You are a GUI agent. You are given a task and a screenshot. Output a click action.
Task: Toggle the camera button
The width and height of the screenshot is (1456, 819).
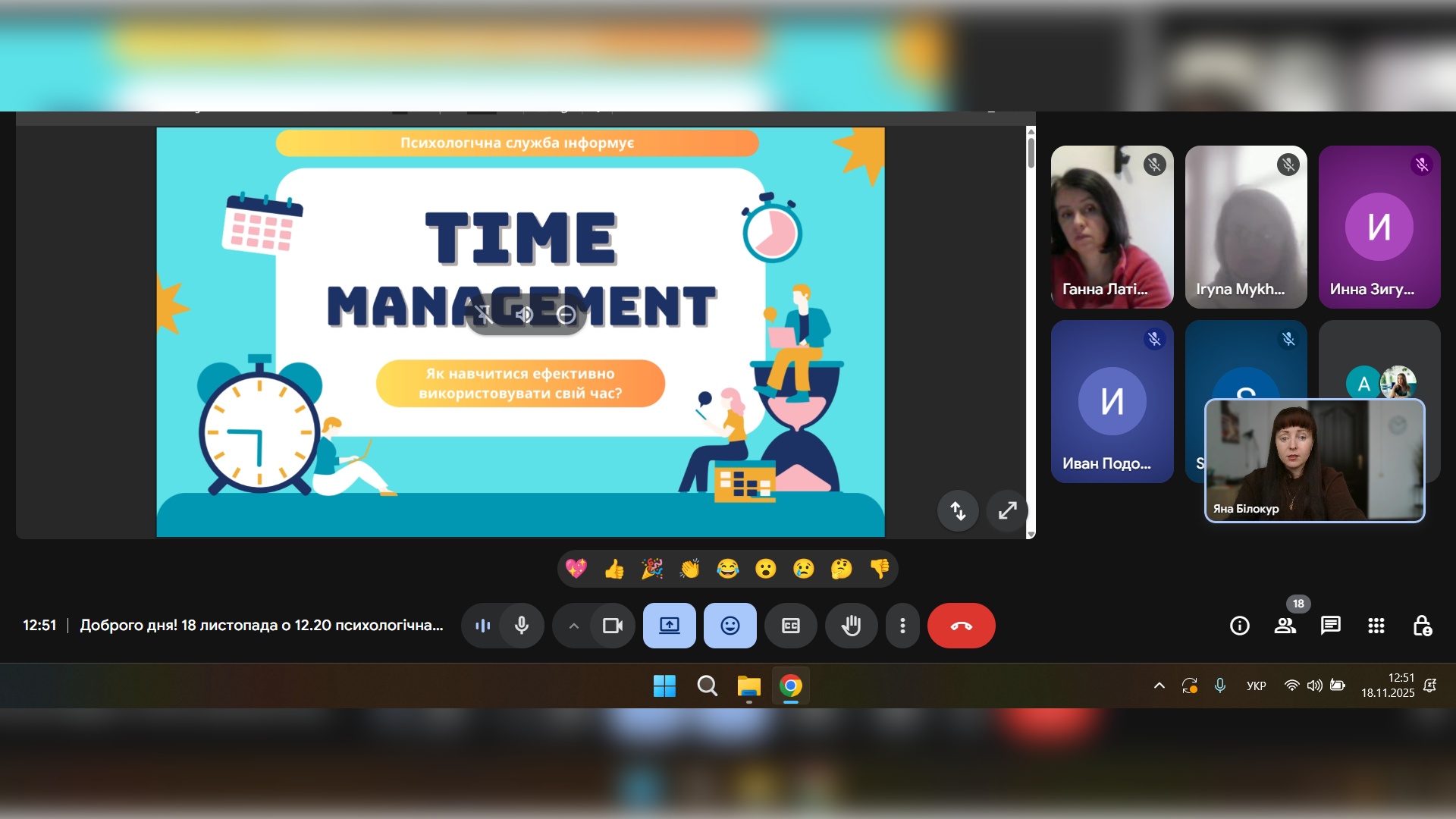[x=612, y=626]
